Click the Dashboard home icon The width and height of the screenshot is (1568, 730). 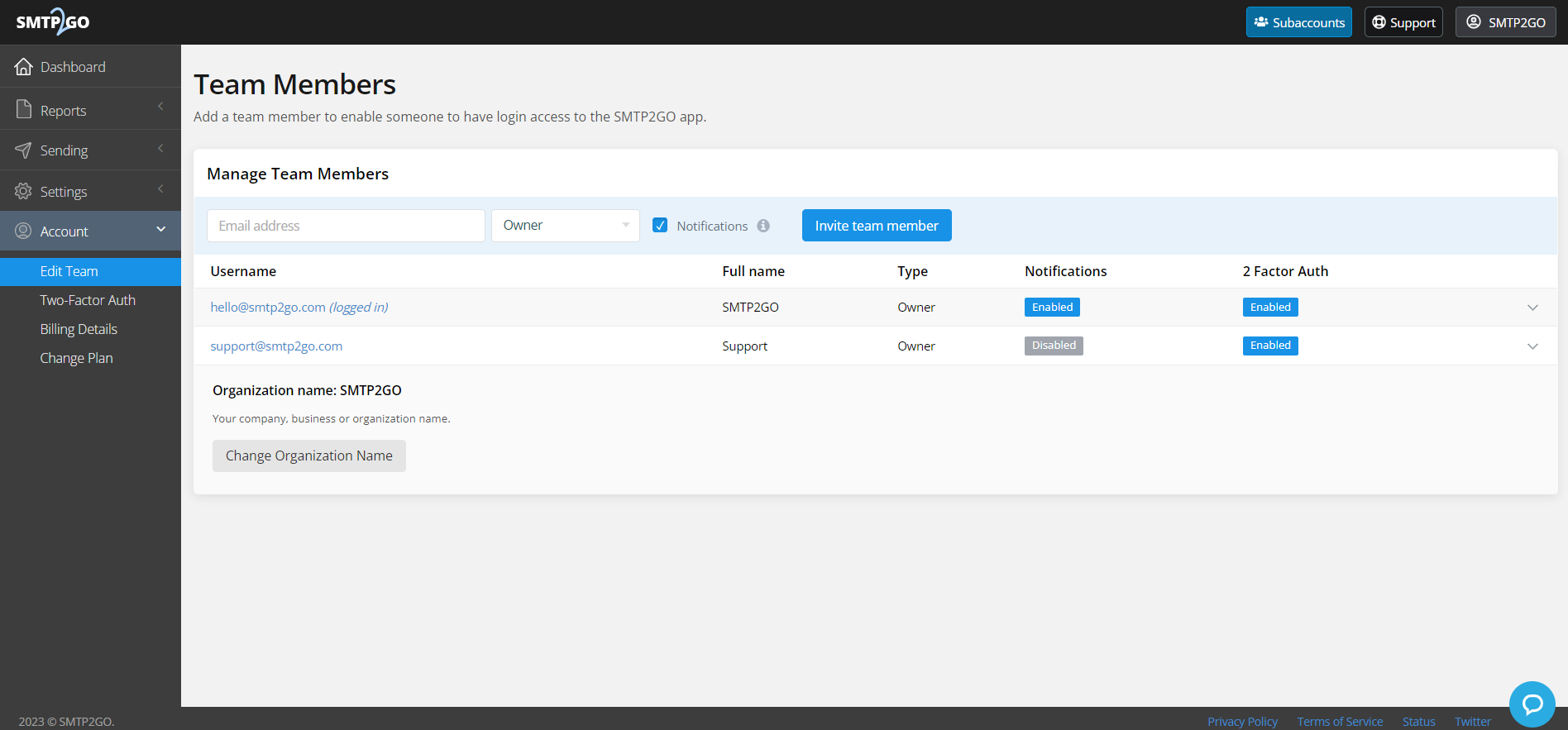click(x=24, y=66)
